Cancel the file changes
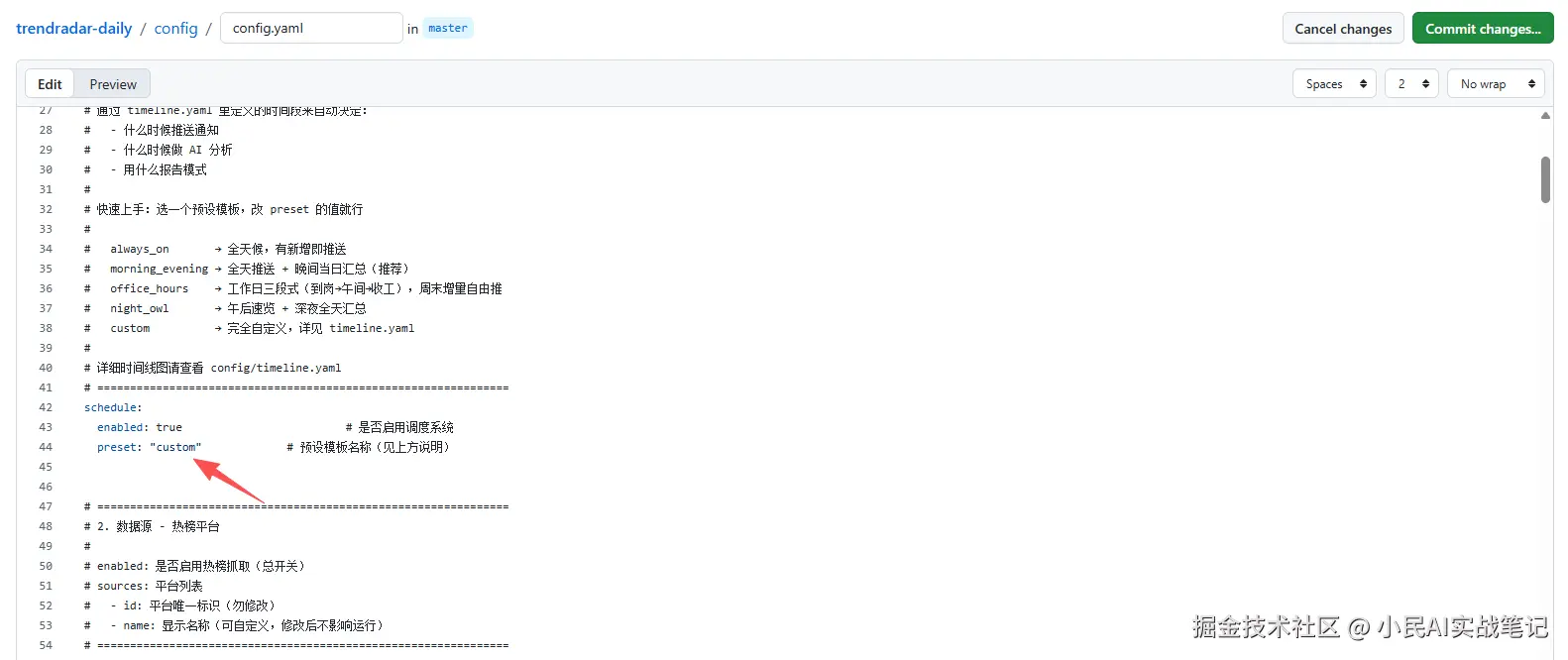 tap(1343, 29)
